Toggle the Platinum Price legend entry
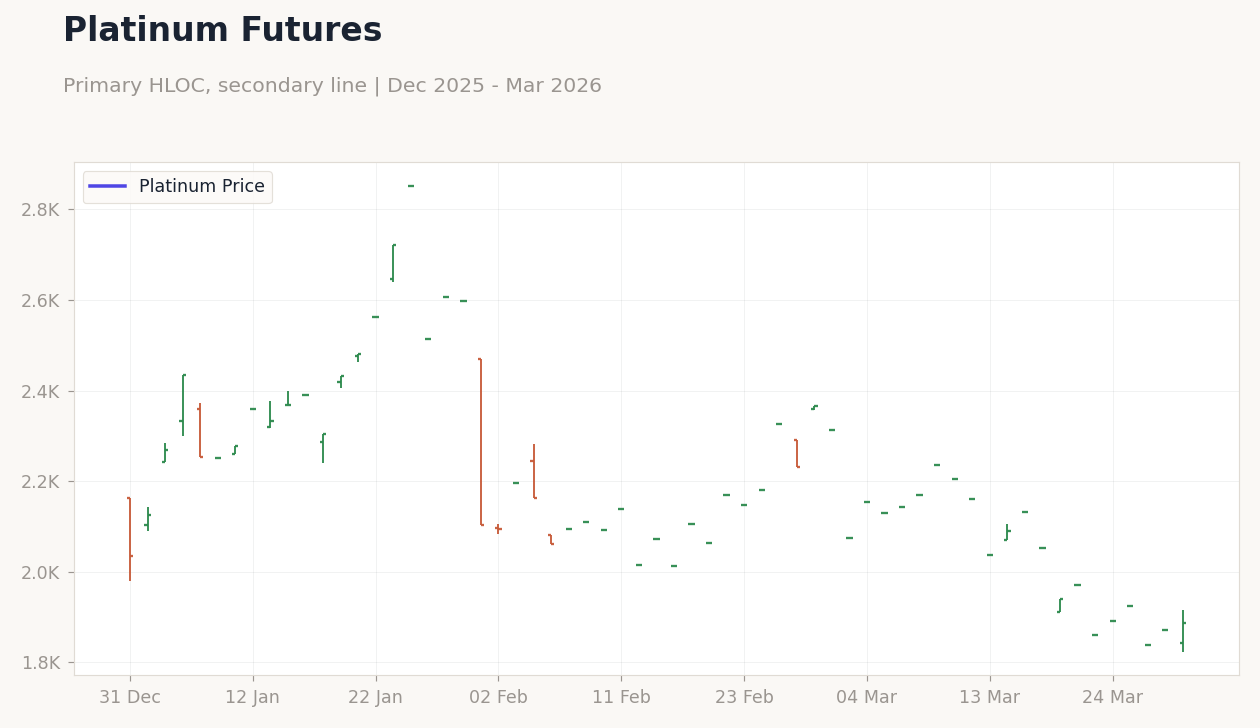 point(177,187)
